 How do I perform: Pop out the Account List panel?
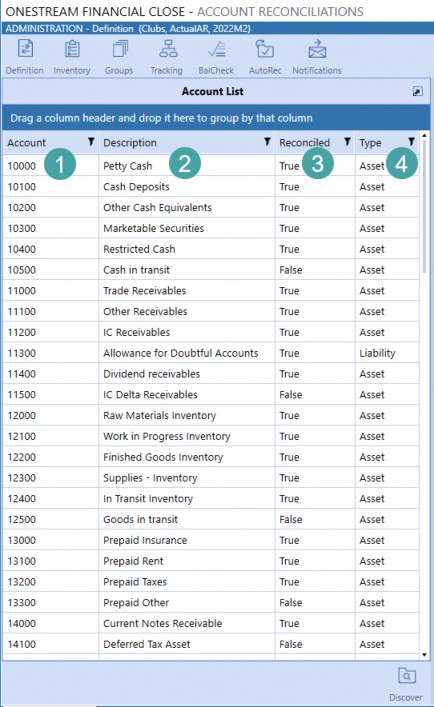click(418, 92)
